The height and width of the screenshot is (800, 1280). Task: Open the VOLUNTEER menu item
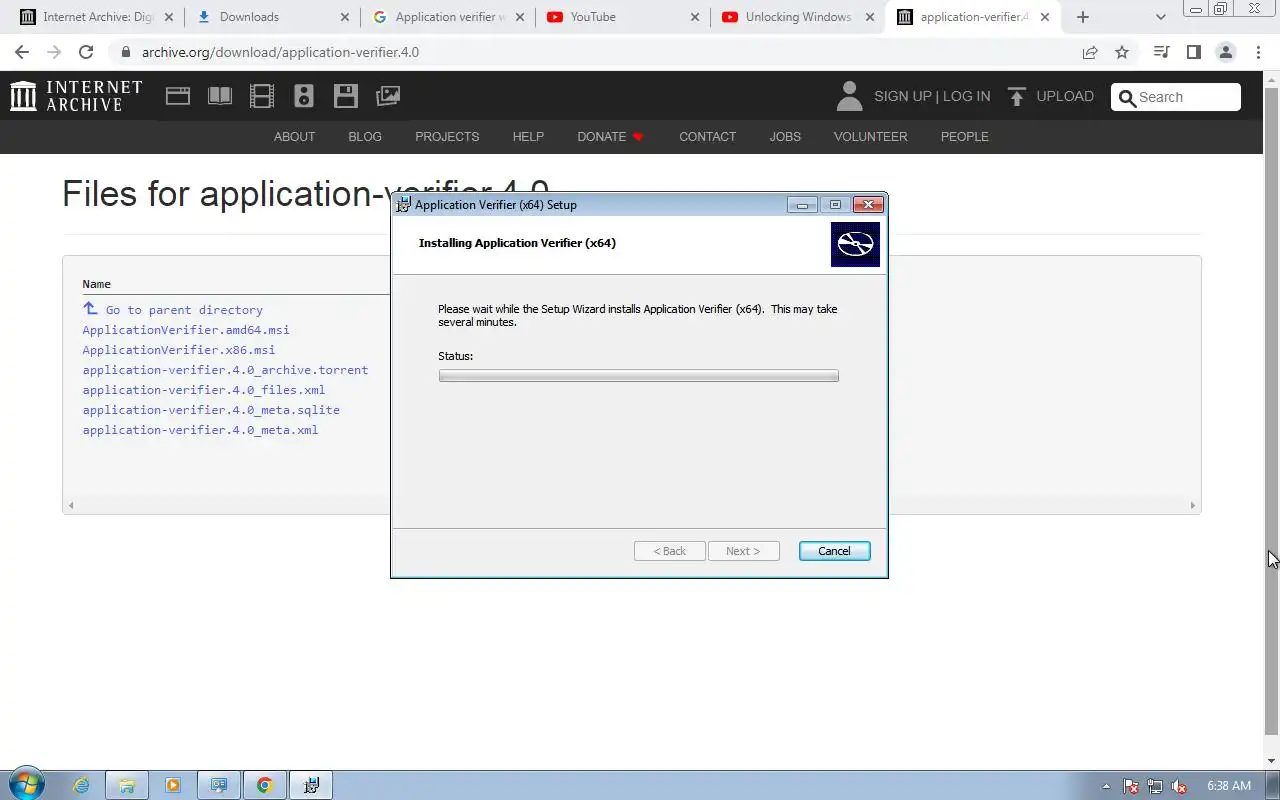click(870, 136)
